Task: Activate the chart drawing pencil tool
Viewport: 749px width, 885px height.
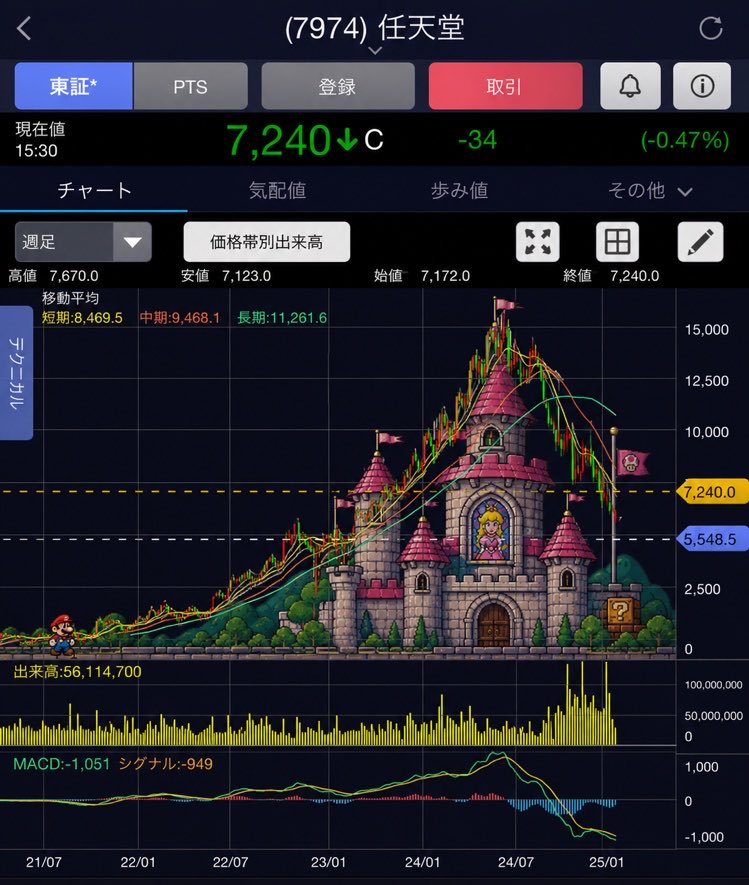Action: tap(700, 242)
